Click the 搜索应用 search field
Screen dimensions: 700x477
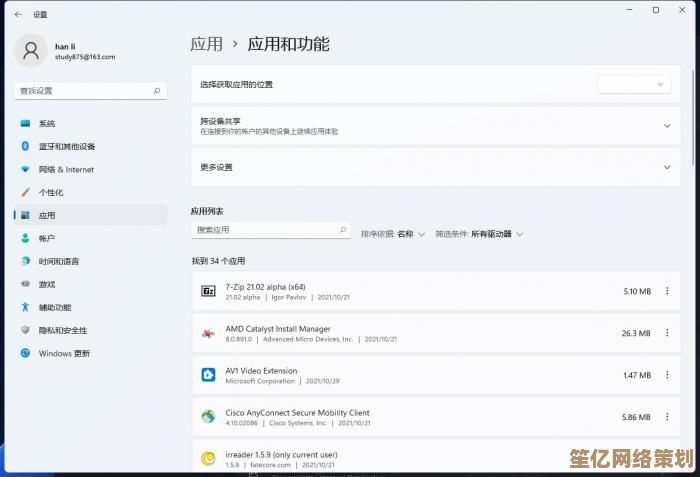pyautogui.click(x=268, y=230)
